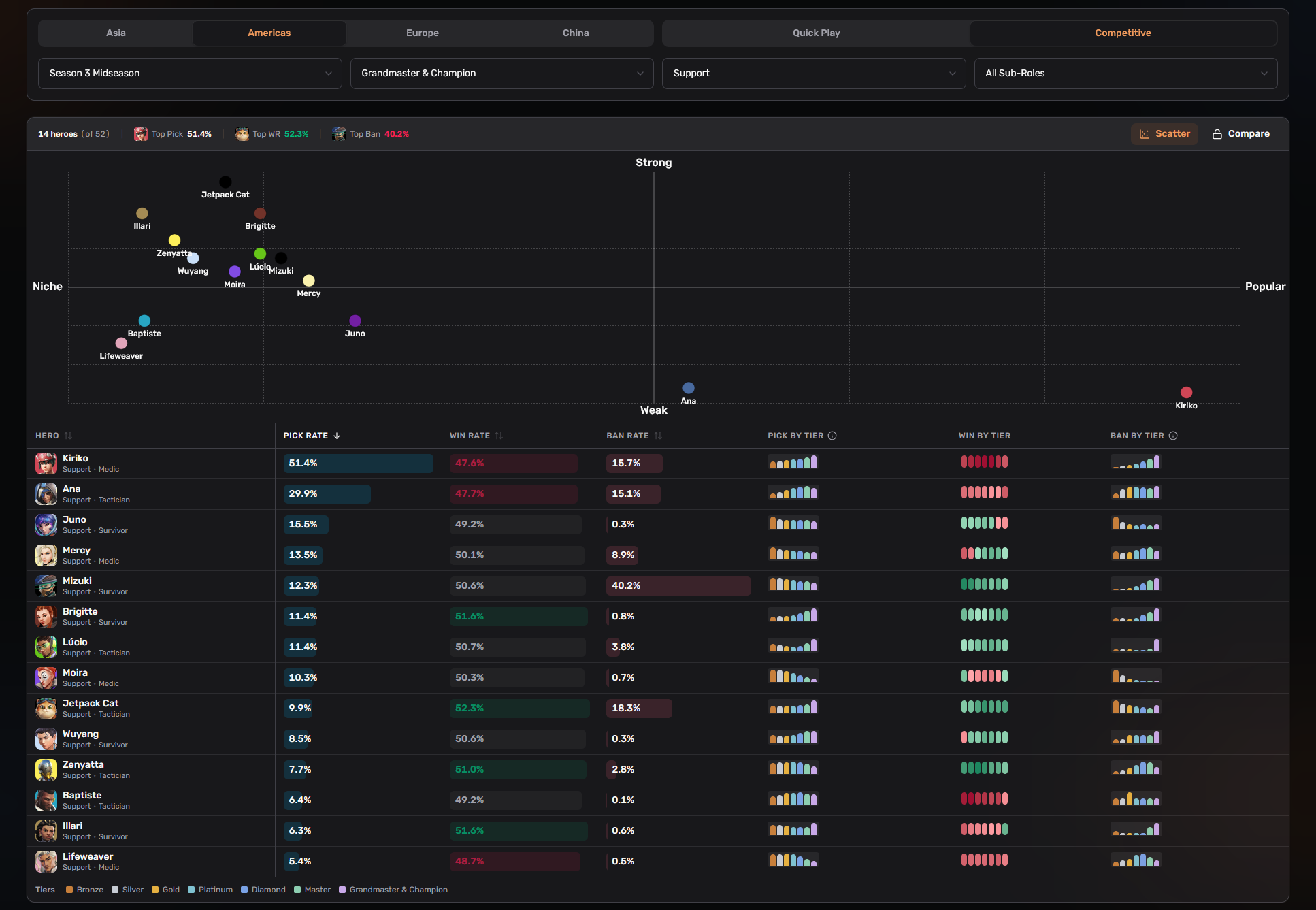This screenshot has height=910, width=1316.
Task: Toggle the Scatter chart view
Action: [1164, 134]
